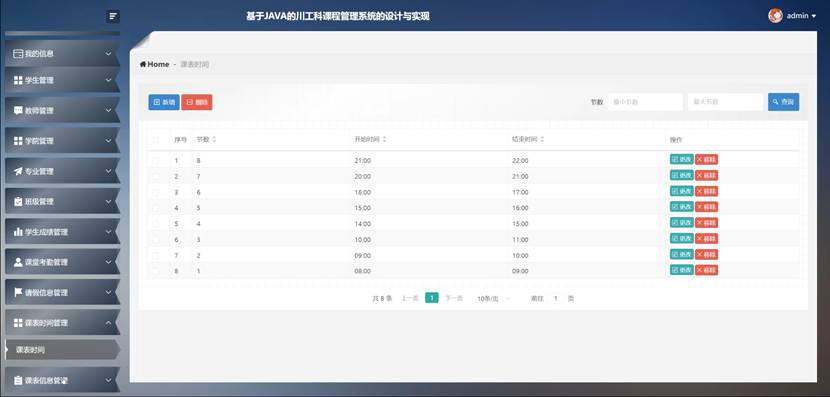Click the red delete button for row 8
The image size is (830, 397).
[x=707, y=270]
